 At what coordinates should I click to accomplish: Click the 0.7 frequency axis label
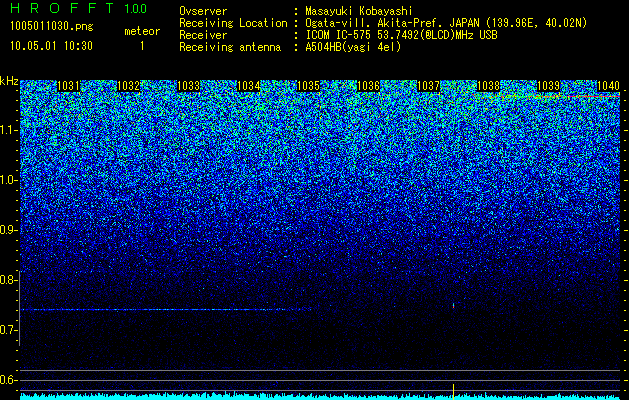point(9,330)
